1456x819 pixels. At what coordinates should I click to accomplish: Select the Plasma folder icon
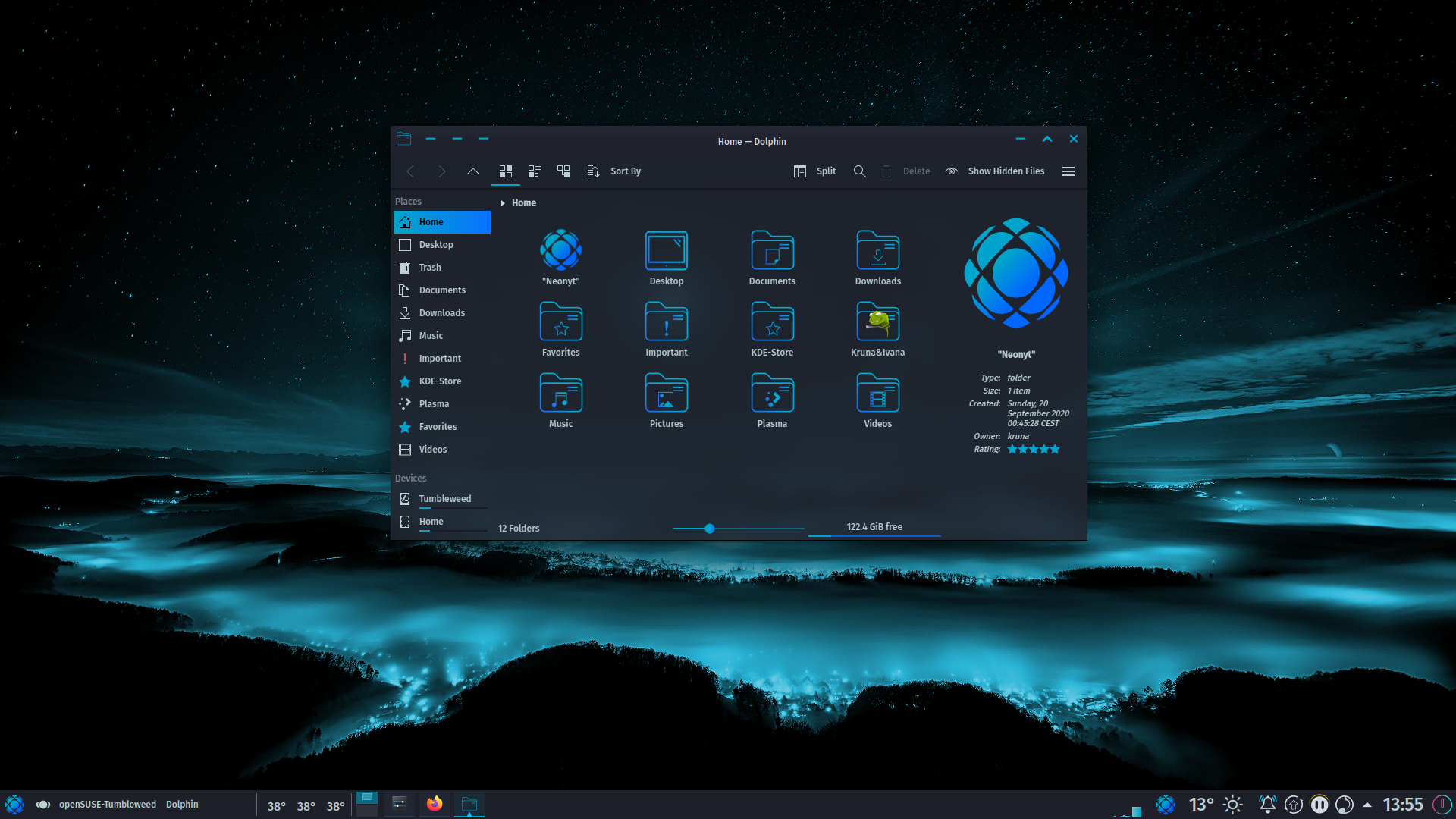point(772,393)
